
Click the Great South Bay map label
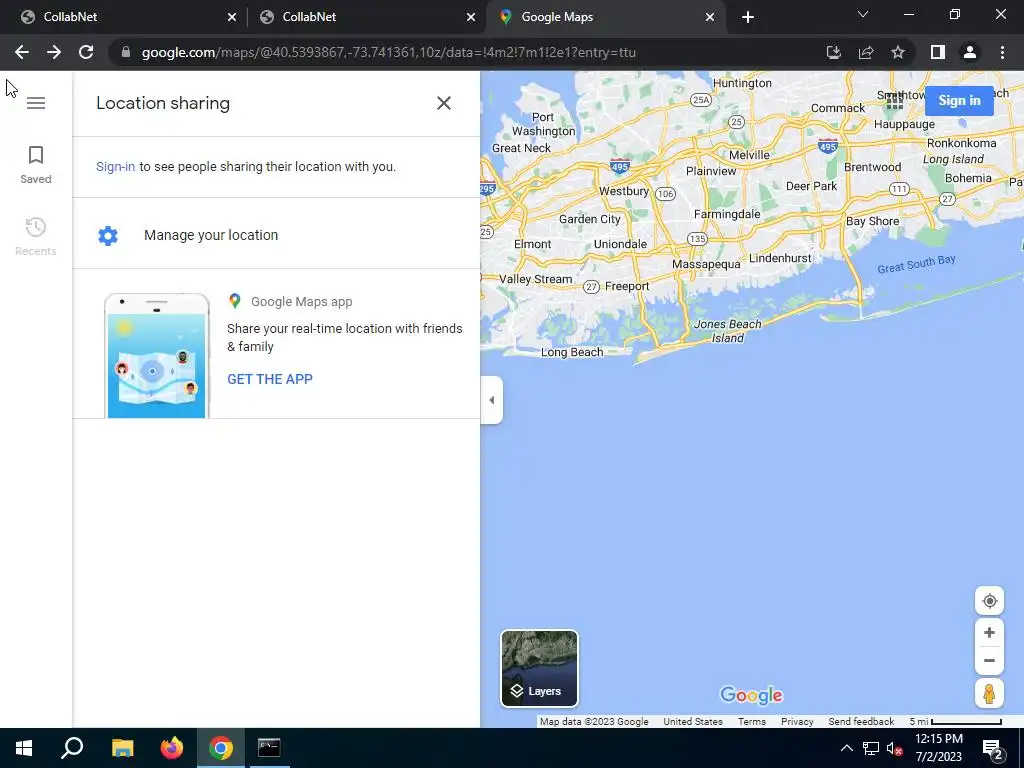pos(916,264)
